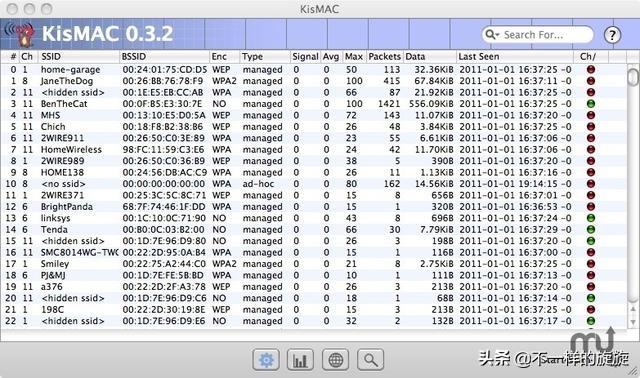The width and height of the screenshot is (640, 378).
Task: Click the WPA2 encryption cell for Smiley
Action: 224,264
